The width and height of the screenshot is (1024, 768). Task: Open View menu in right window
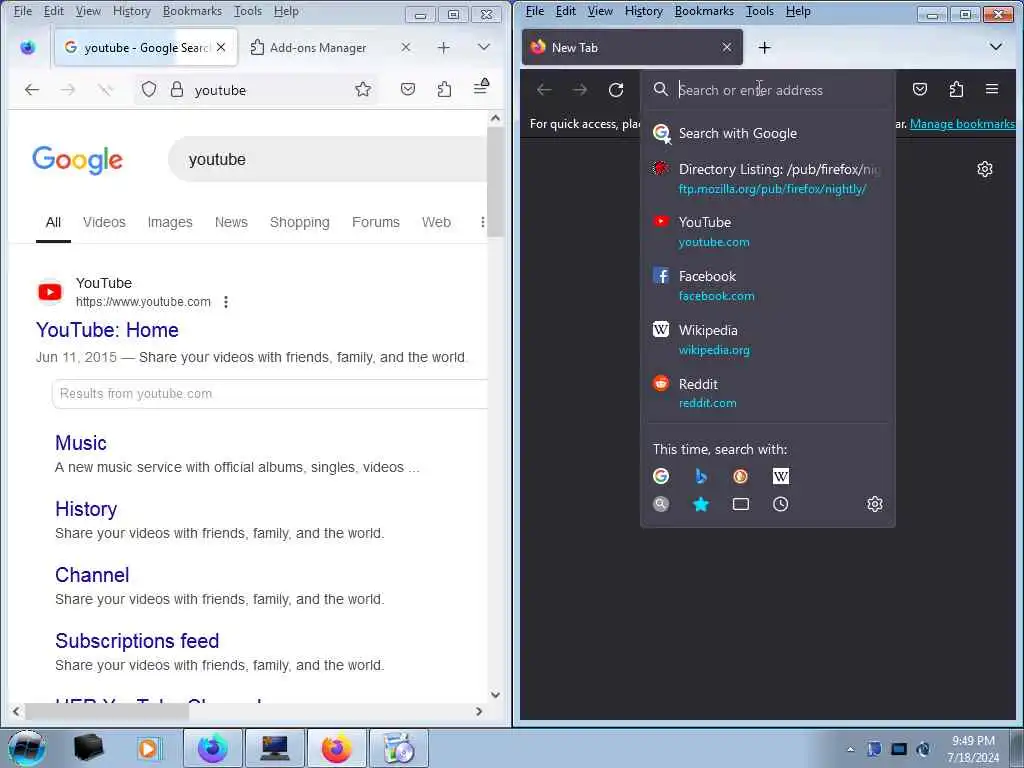pos(600,11)
